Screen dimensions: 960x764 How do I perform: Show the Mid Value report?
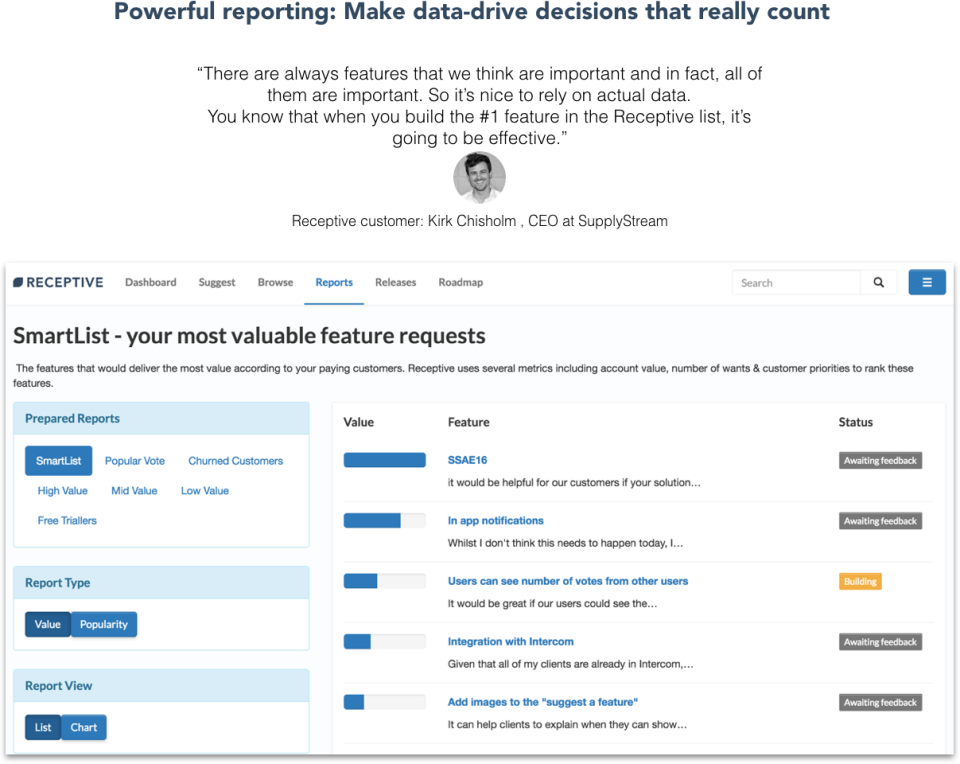point(134,491)
